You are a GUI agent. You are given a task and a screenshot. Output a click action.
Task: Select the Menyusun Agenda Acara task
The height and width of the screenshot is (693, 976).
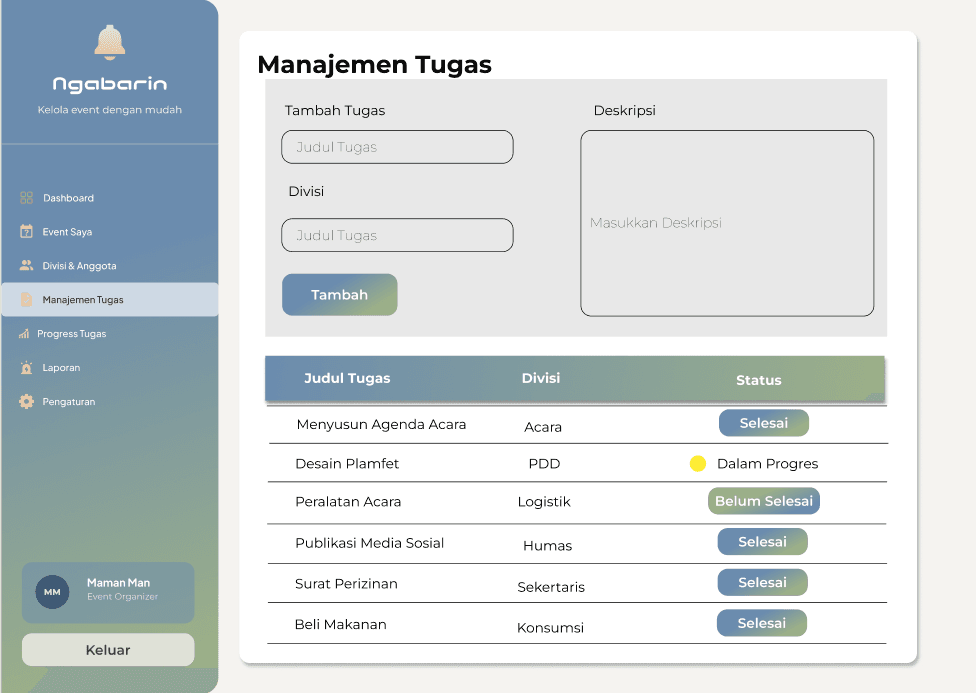382,425
